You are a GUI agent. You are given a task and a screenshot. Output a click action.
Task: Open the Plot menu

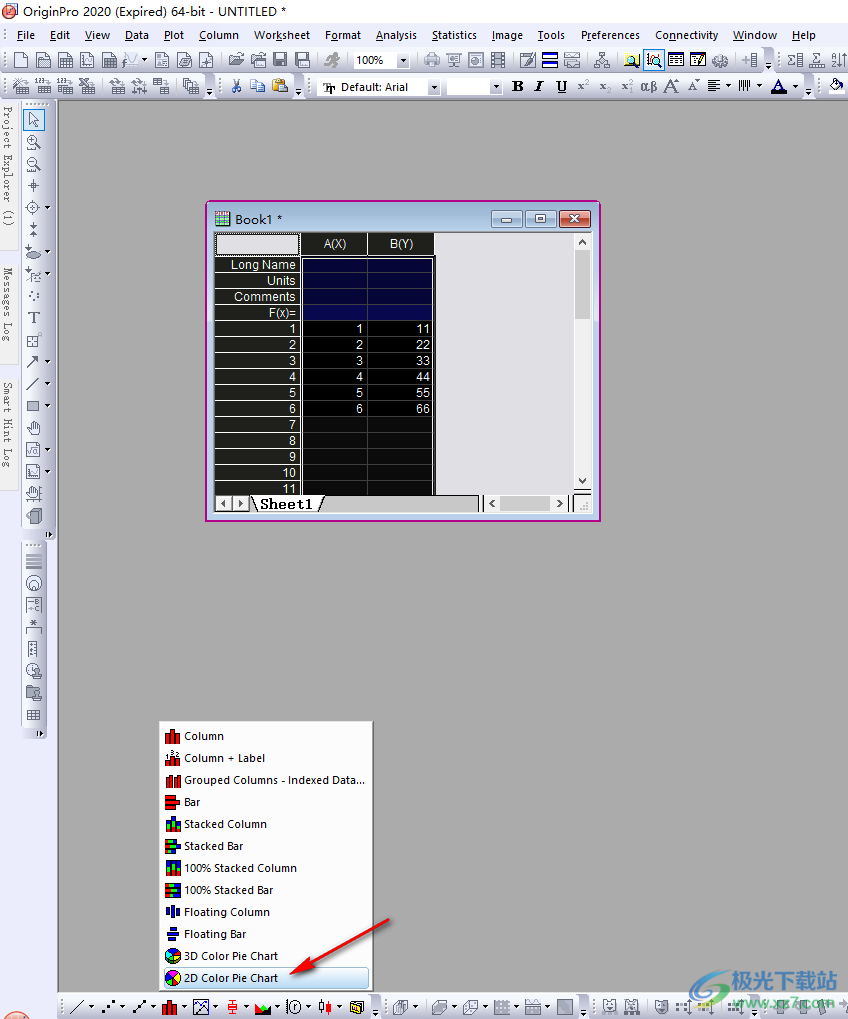173,35
